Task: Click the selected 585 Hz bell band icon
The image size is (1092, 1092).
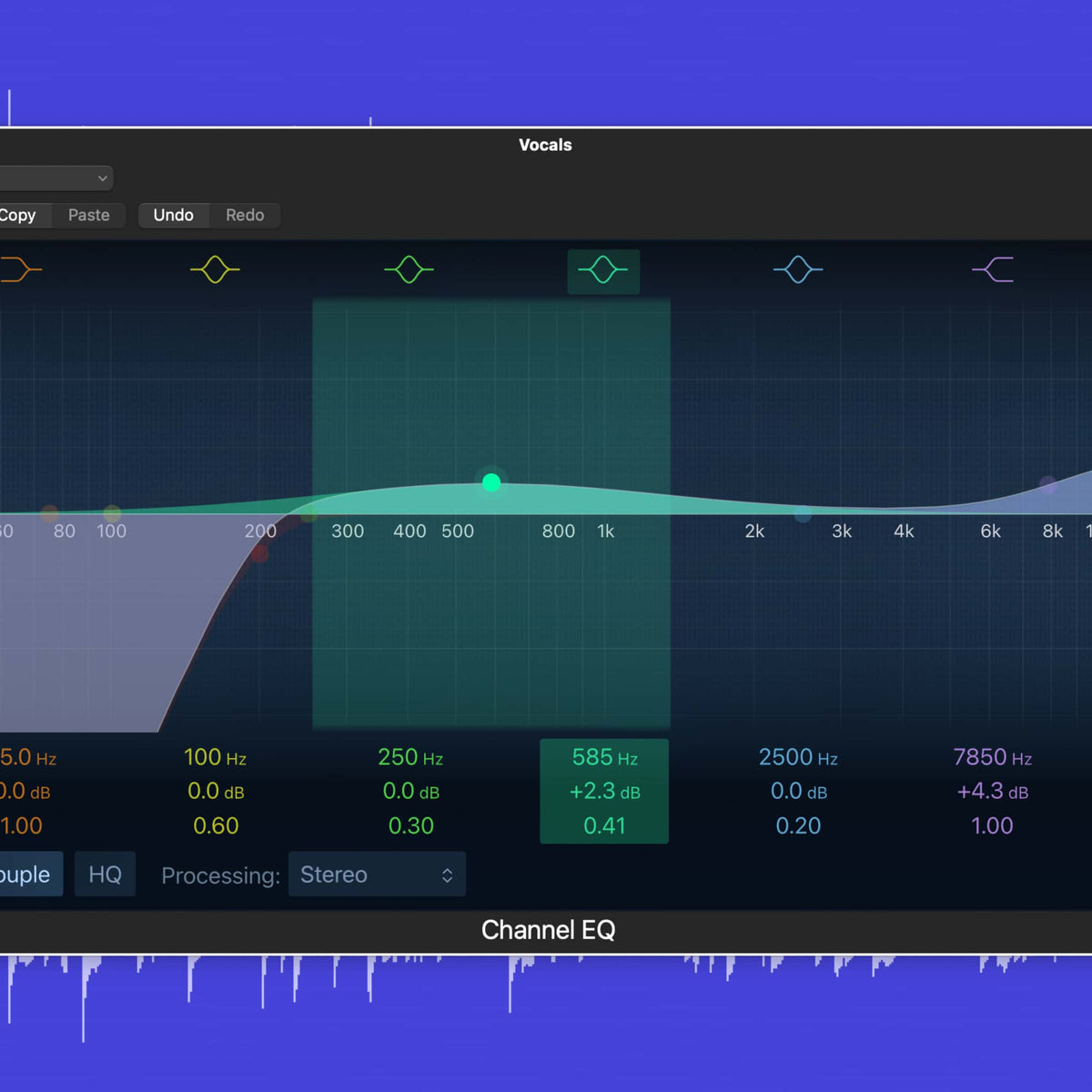Action: click(x=603, y=270)
